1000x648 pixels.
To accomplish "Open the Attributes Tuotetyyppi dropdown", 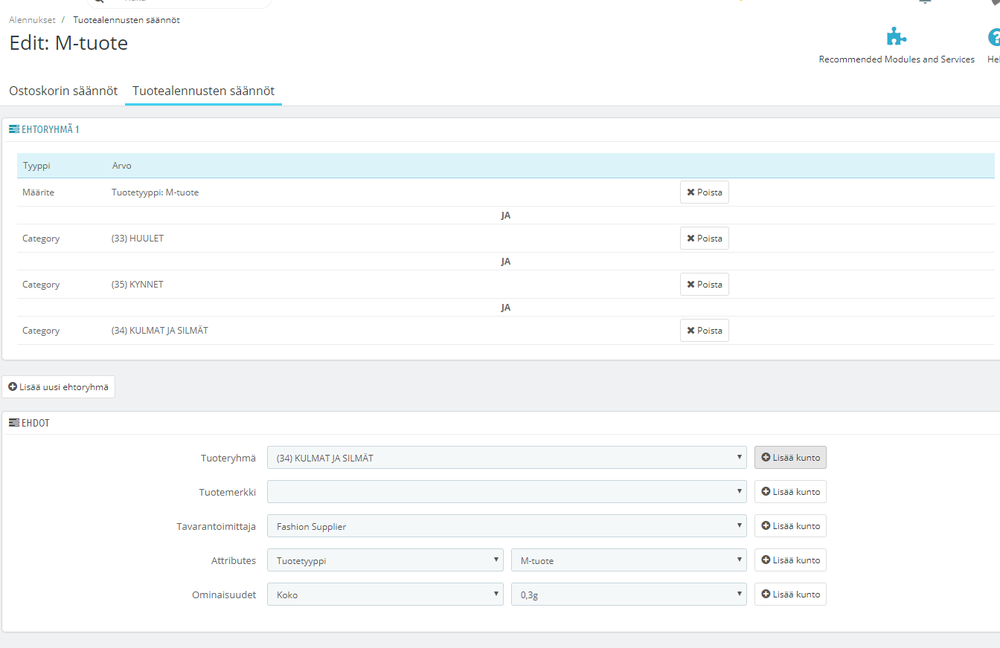I will point(385,560).
